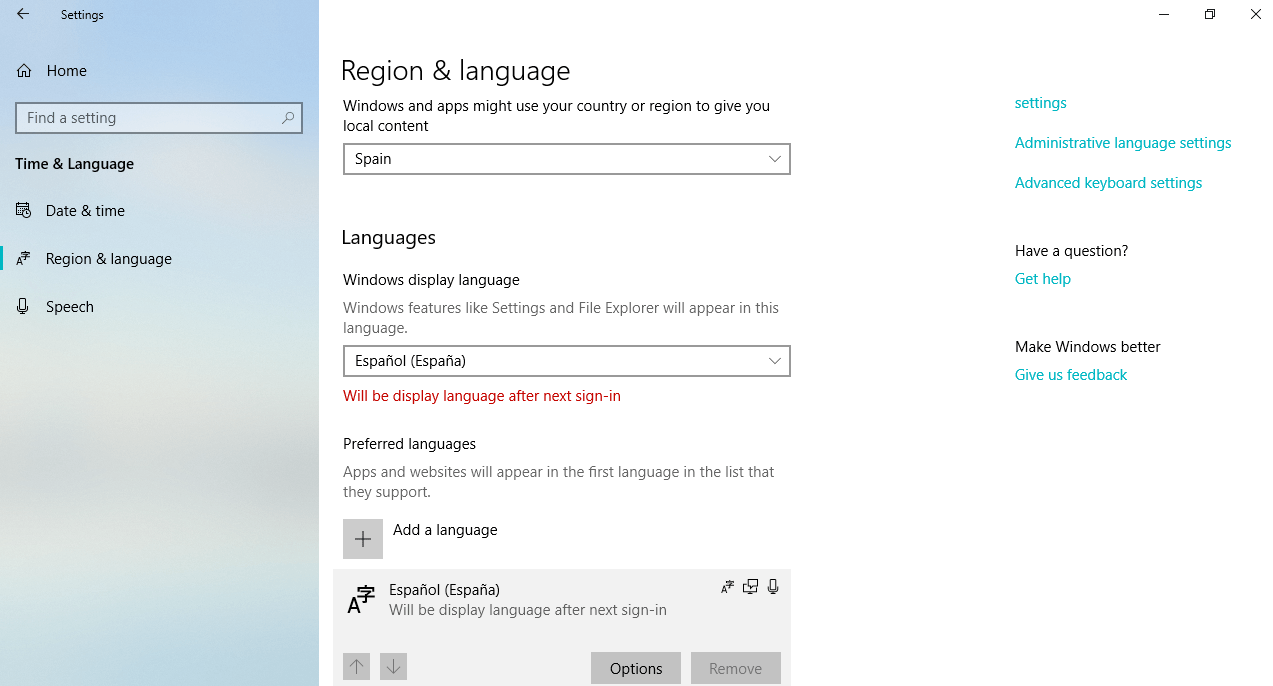This screenshot has width=1273, height=686.
Task: Click the Remove button for Español
Action: pyautogui.click(x=735, y=668)
